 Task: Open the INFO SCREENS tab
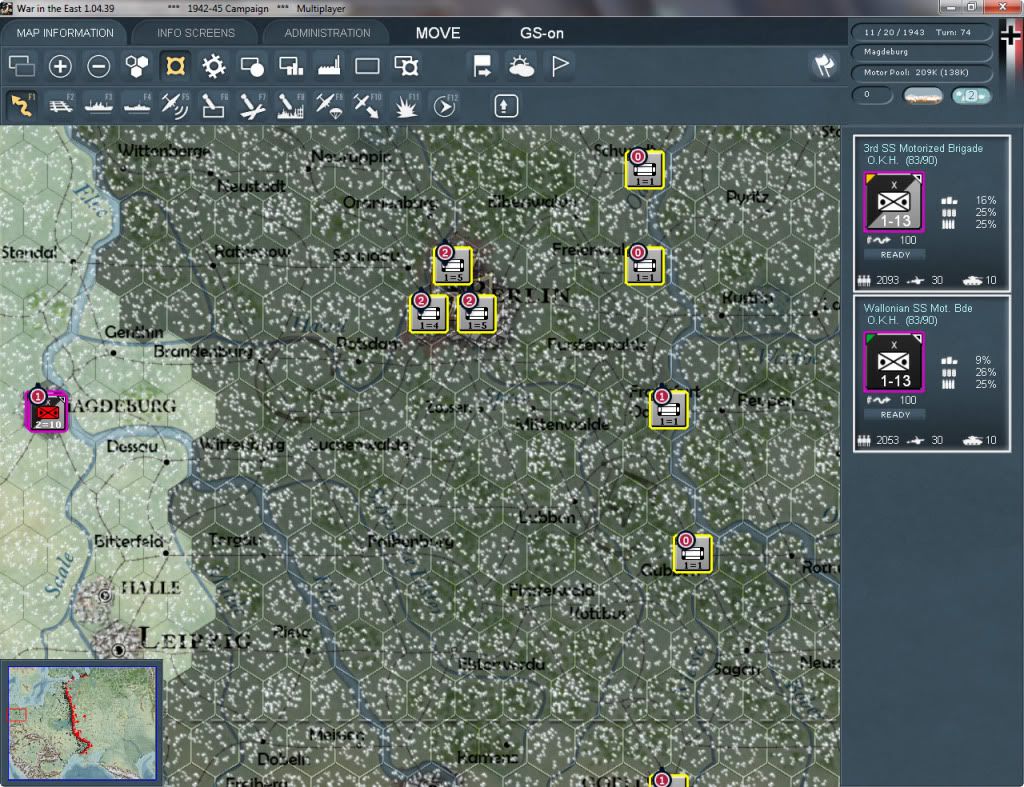[196, 33]
